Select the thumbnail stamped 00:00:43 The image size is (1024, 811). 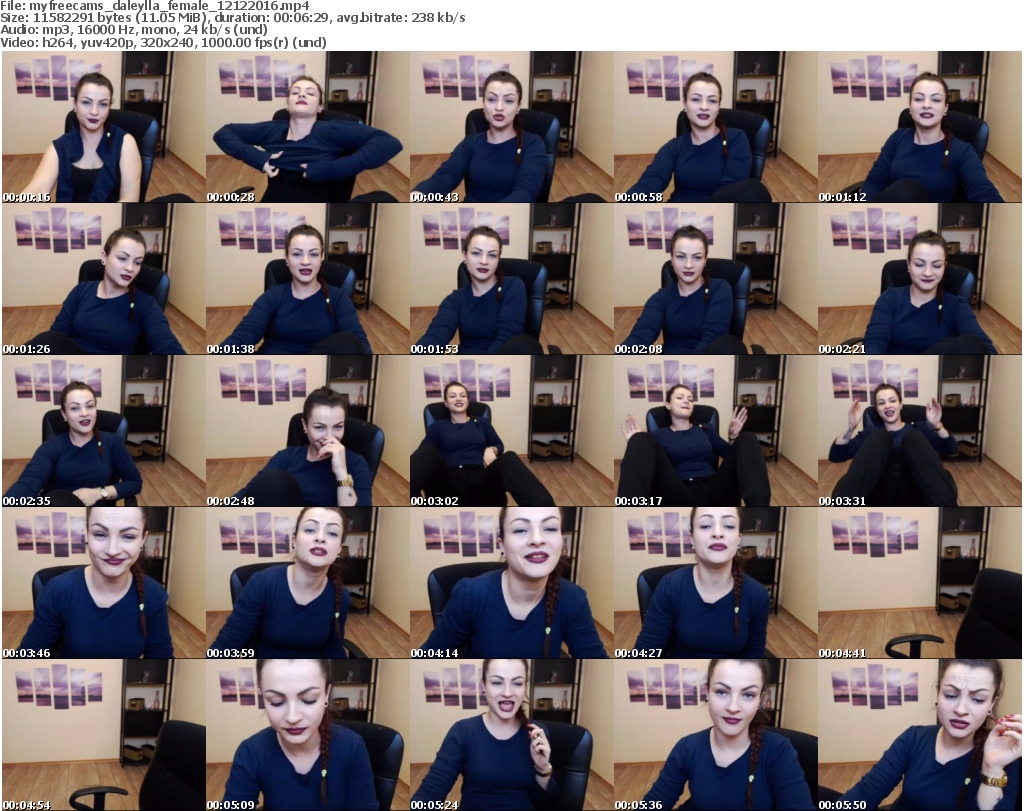click(511, 127)
